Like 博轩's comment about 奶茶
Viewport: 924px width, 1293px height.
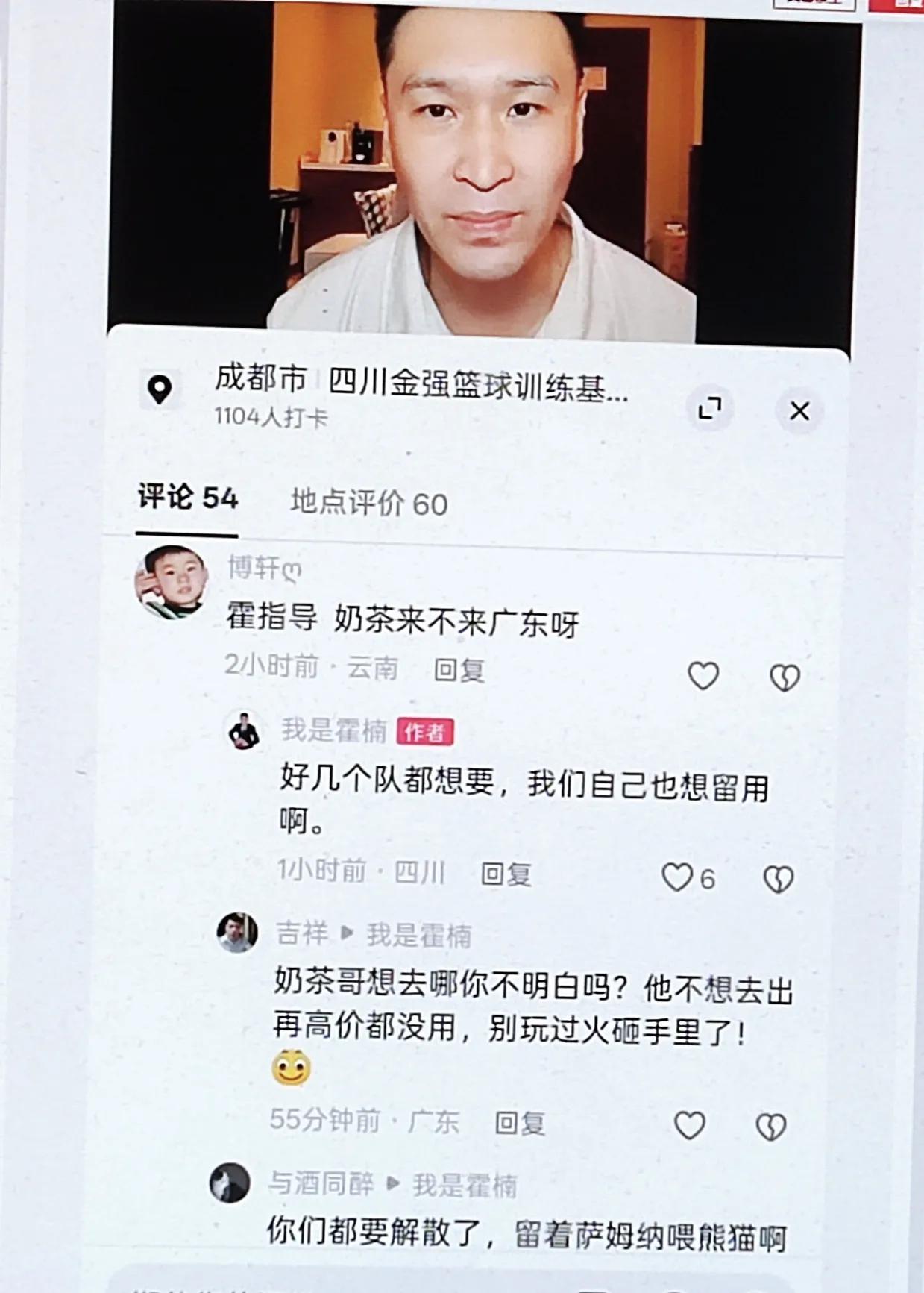(x=703, y=676)
